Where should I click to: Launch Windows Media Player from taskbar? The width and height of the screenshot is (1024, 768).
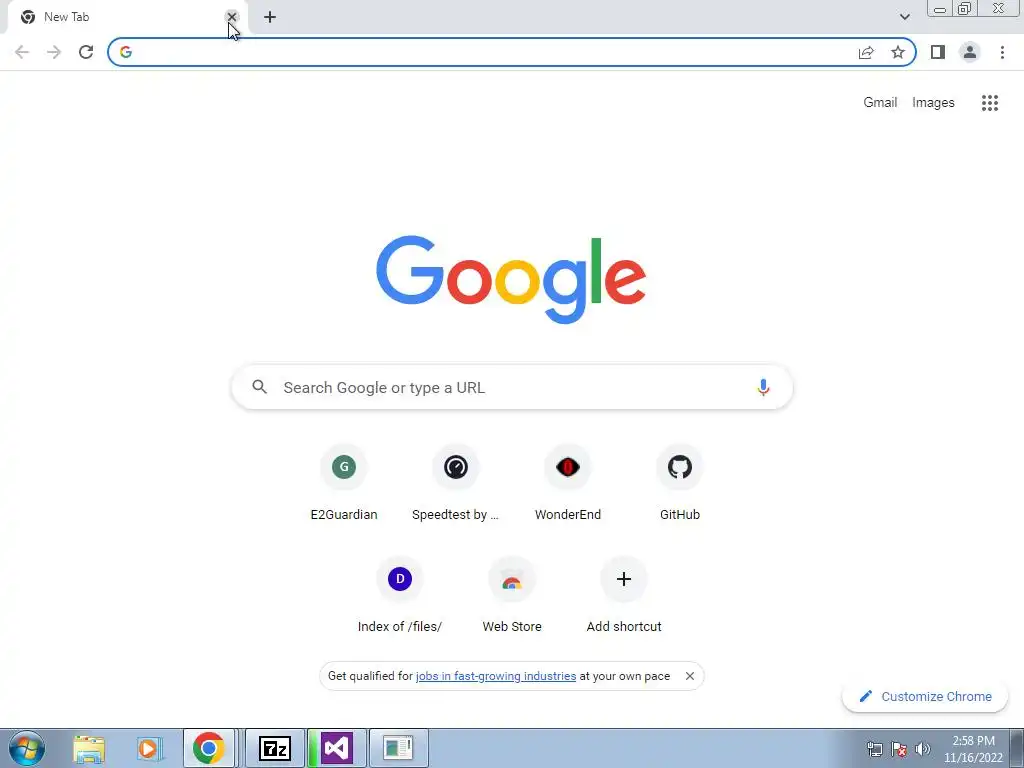point(149,748)
